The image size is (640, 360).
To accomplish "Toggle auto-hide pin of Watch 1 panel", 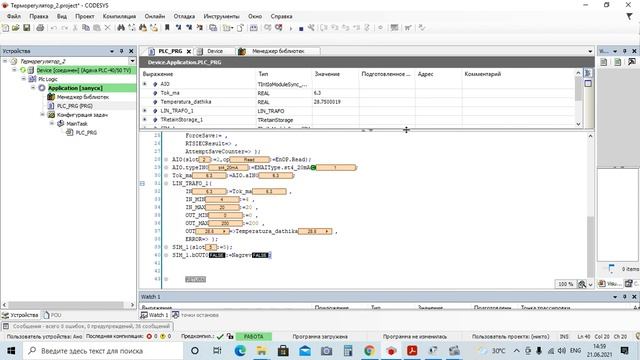I will [x=624, y=297].
